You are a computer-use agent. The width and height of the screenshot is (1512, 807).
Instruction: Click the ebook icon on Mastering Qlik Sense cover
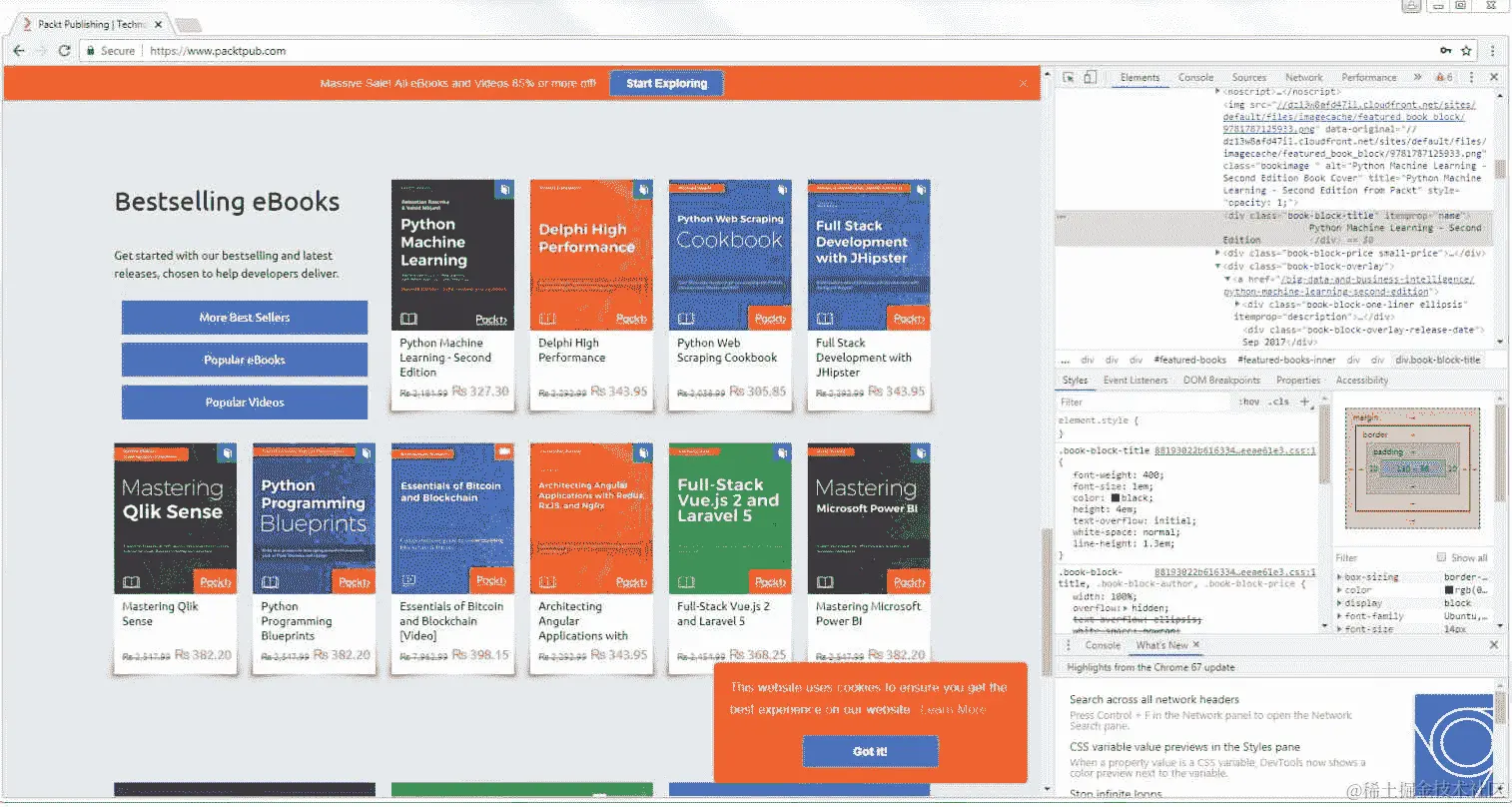point(228,452)
